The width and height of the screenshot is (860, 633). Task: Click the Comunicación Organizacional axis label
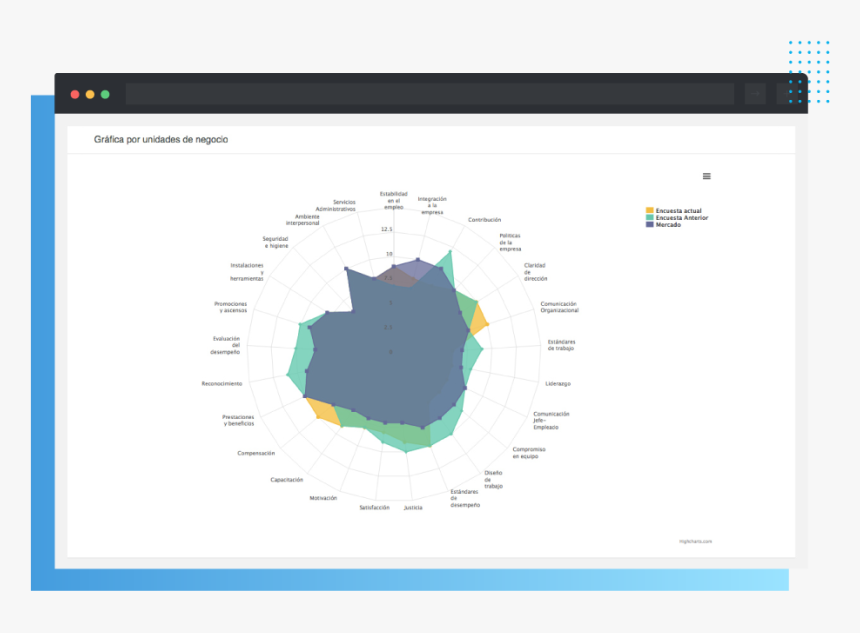click(x=559, y=307)
